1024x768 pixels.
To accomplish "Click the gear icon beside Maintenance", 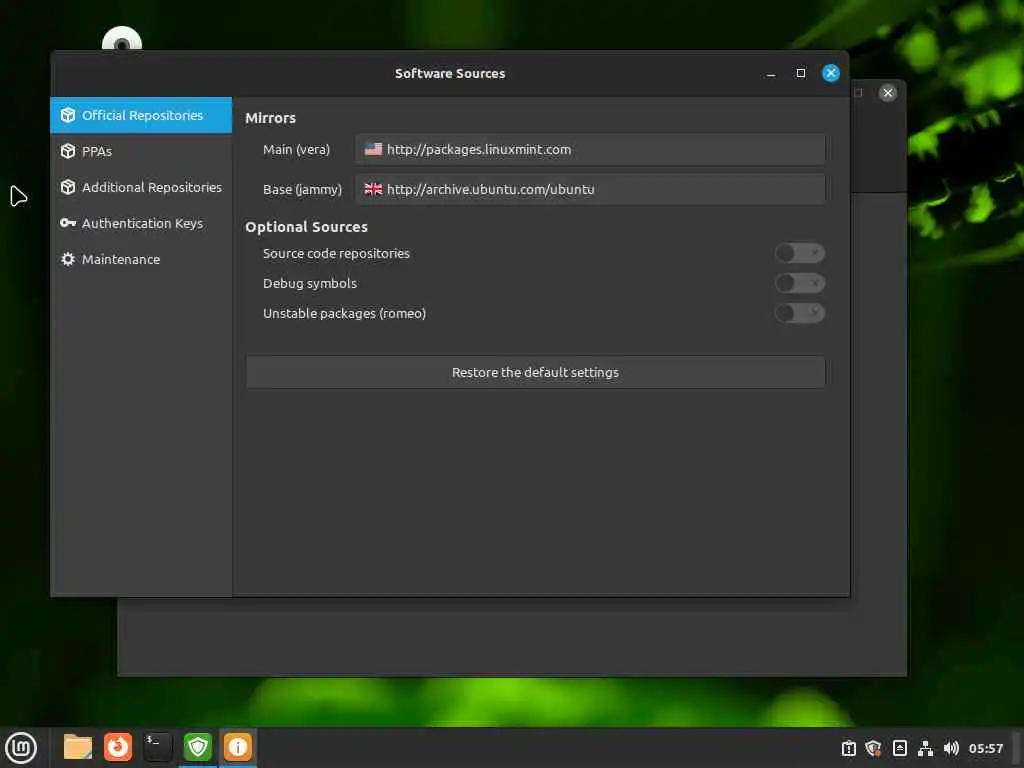I will [68, 259].
